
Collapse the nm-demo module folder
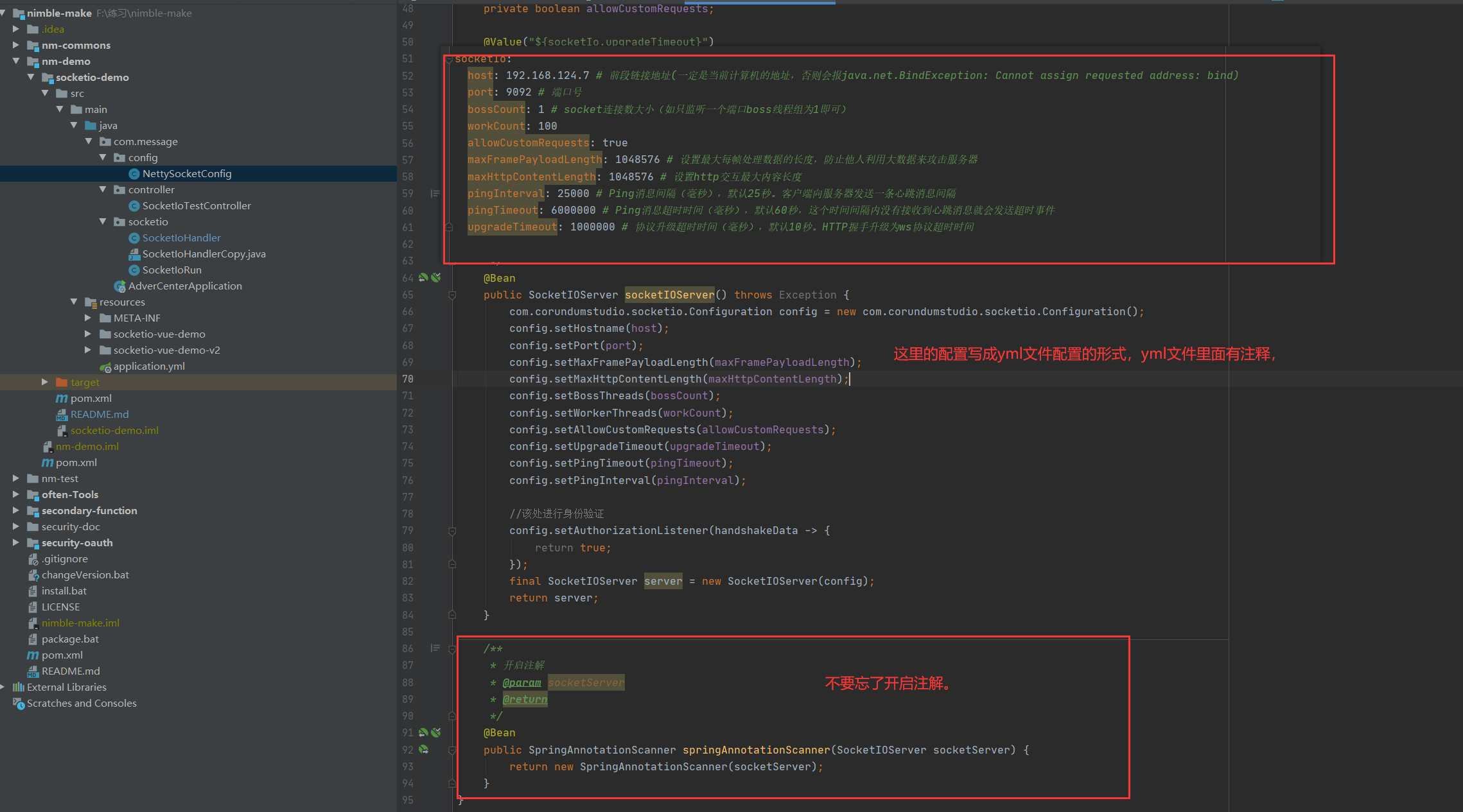point(16,61)
